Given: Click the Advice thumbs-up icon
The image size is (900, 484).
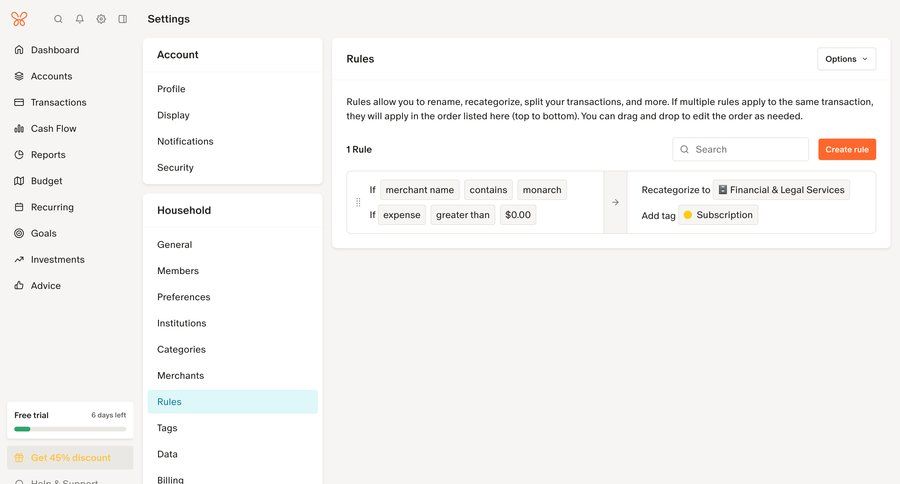Looking at the screenshot, I should pyautogui.click(x=19, y=285).
